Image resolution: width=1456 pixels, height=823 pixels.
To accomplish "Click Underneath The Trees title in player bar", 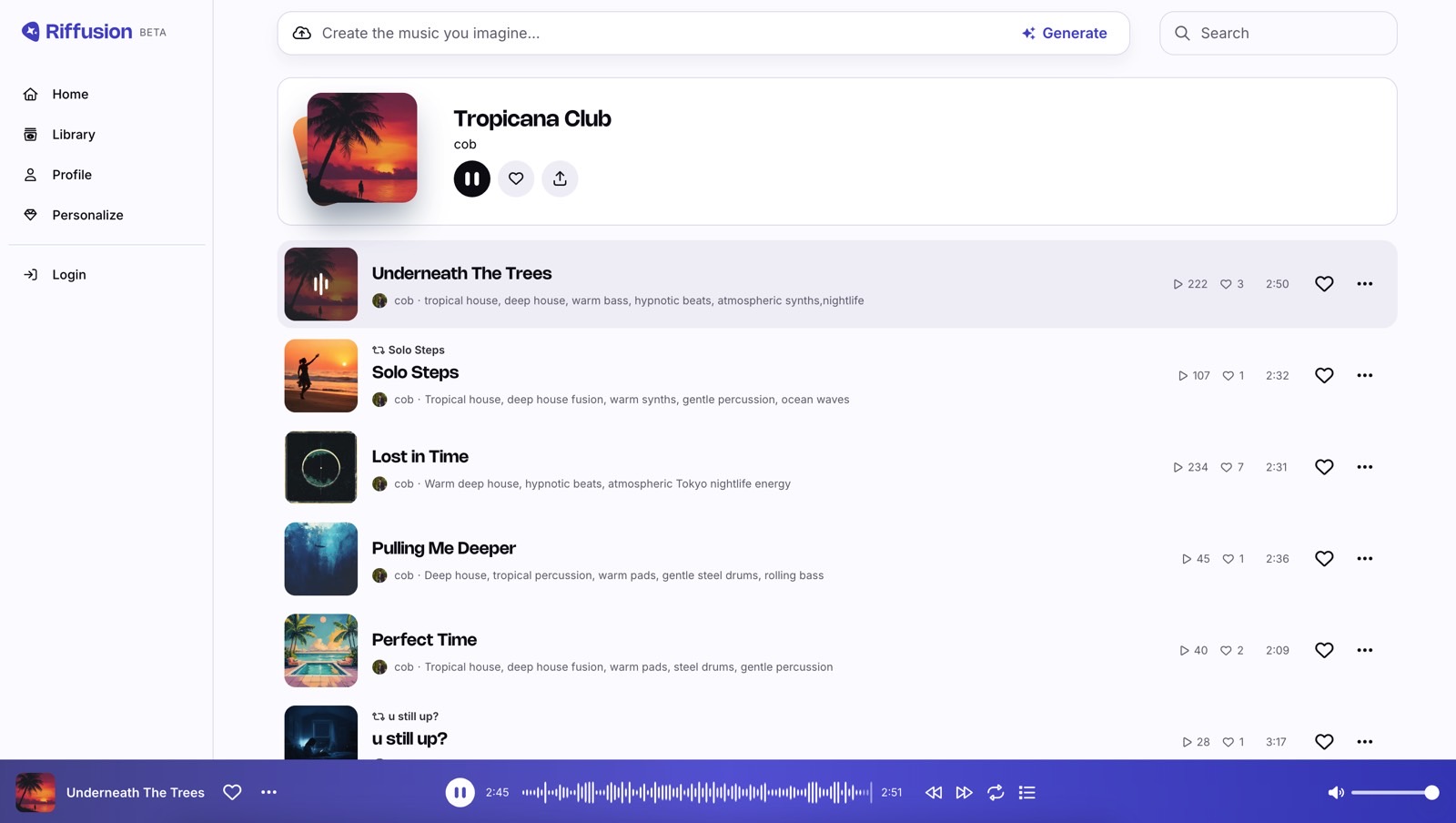I will point(136,793).
